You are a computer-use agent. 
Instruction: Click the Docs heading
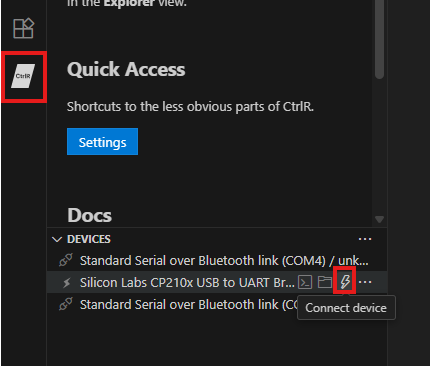pyautogui.click(x=89, y=215)
